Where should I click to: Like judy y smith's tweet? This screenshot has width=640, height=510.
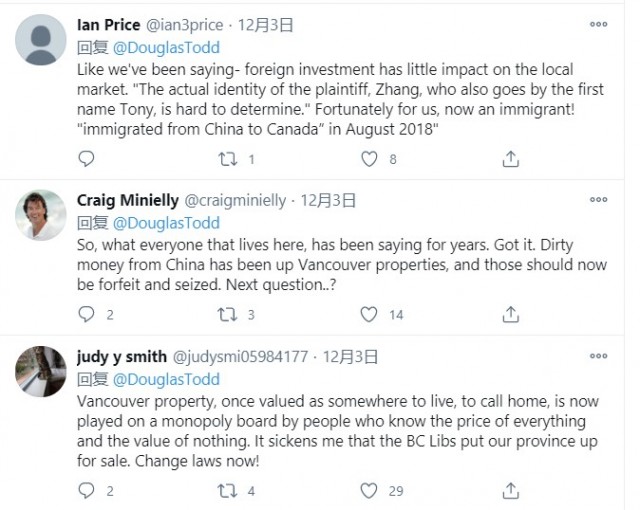[370, 491]
